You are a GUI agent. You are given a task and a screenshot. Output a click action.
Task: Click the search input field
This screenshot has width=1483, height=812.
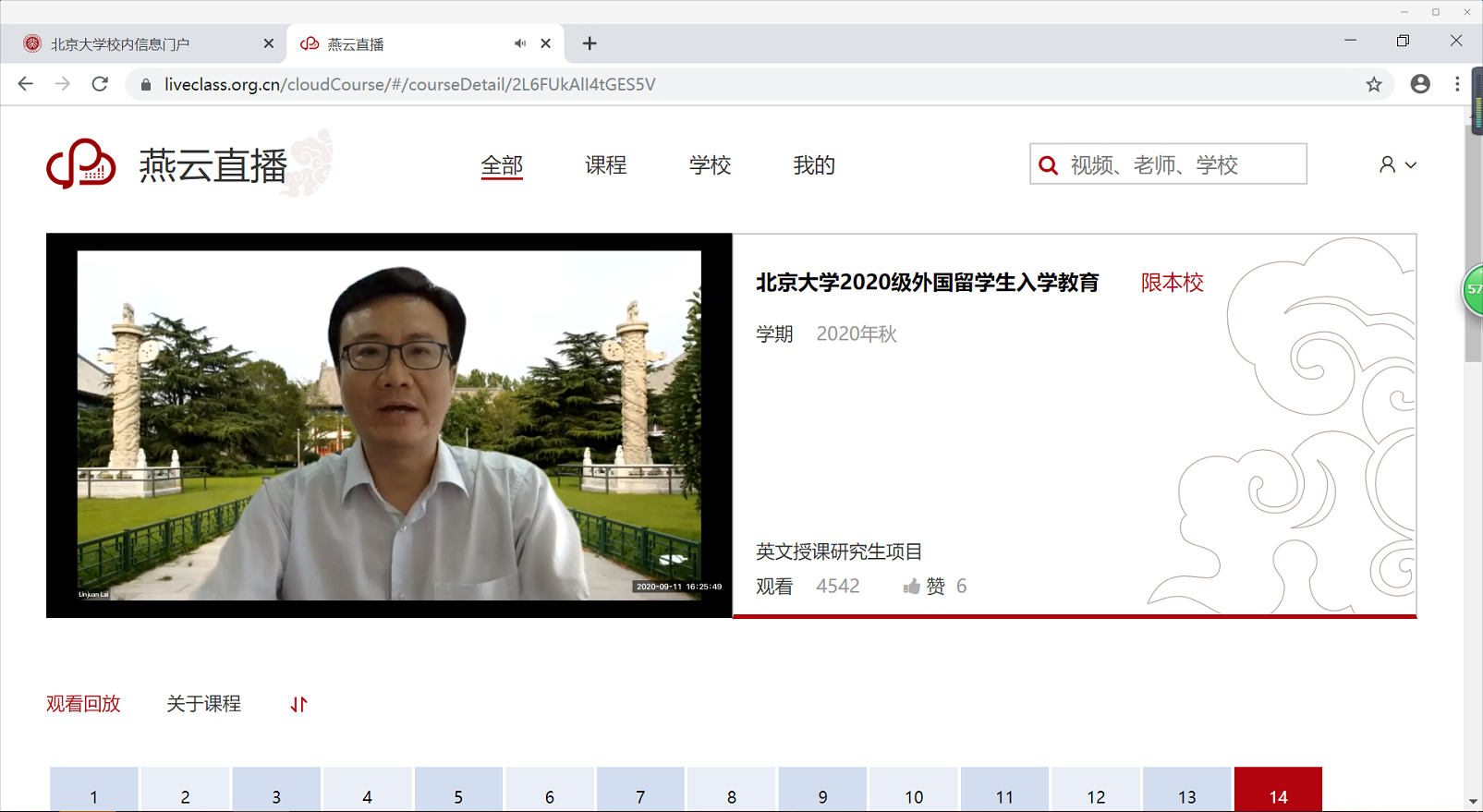pos(1183,164)
